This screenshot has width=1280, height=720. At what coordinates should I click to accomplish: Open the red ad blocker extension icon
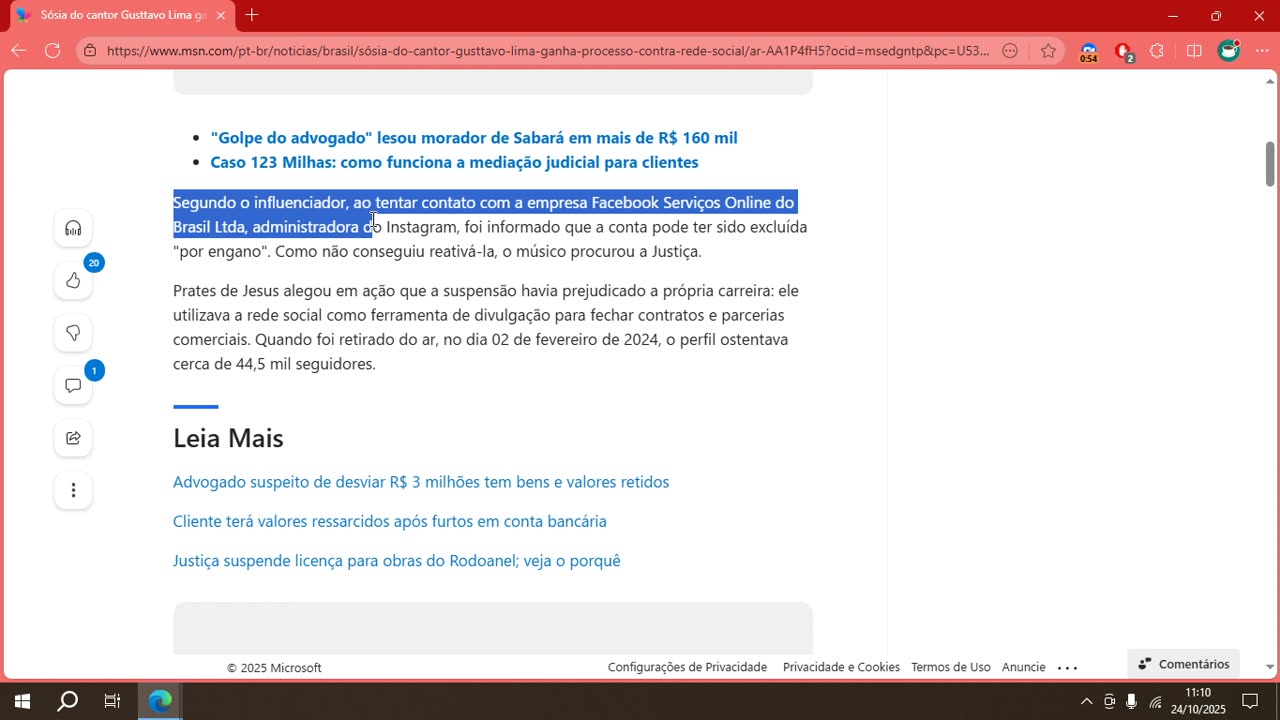pos(1123,51)
